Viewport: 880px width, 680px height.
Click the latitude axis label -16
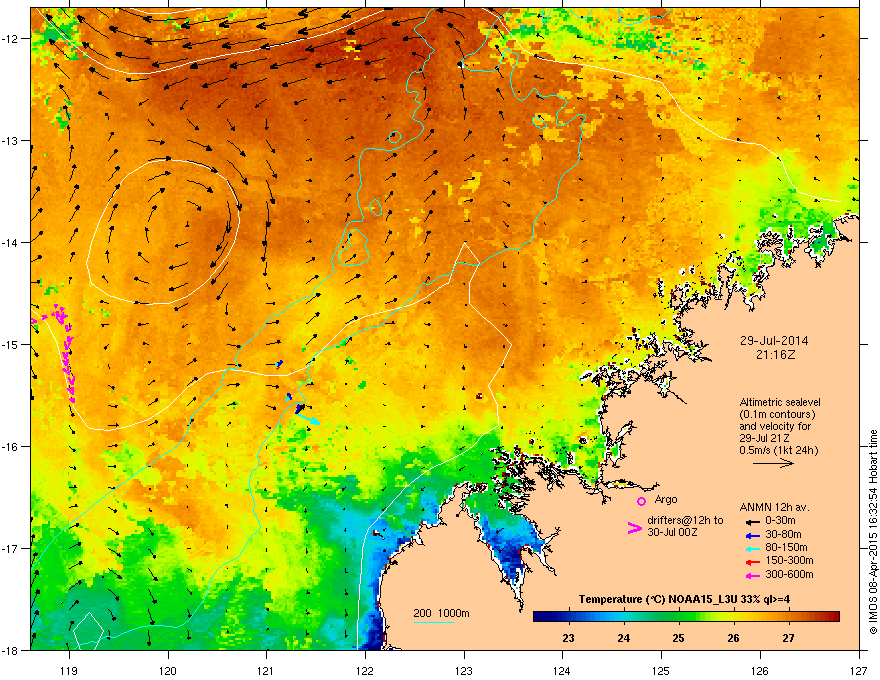10,447
